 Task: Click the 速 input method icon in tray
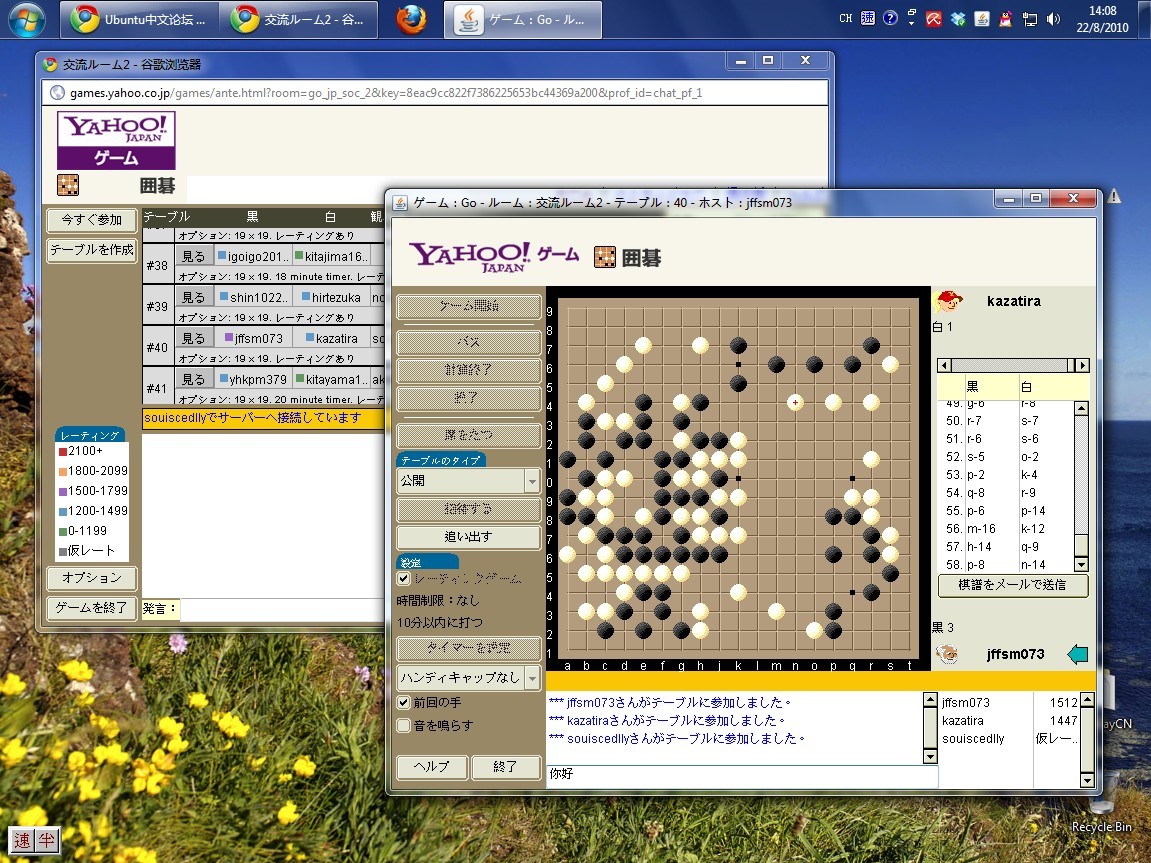point(868,18)
